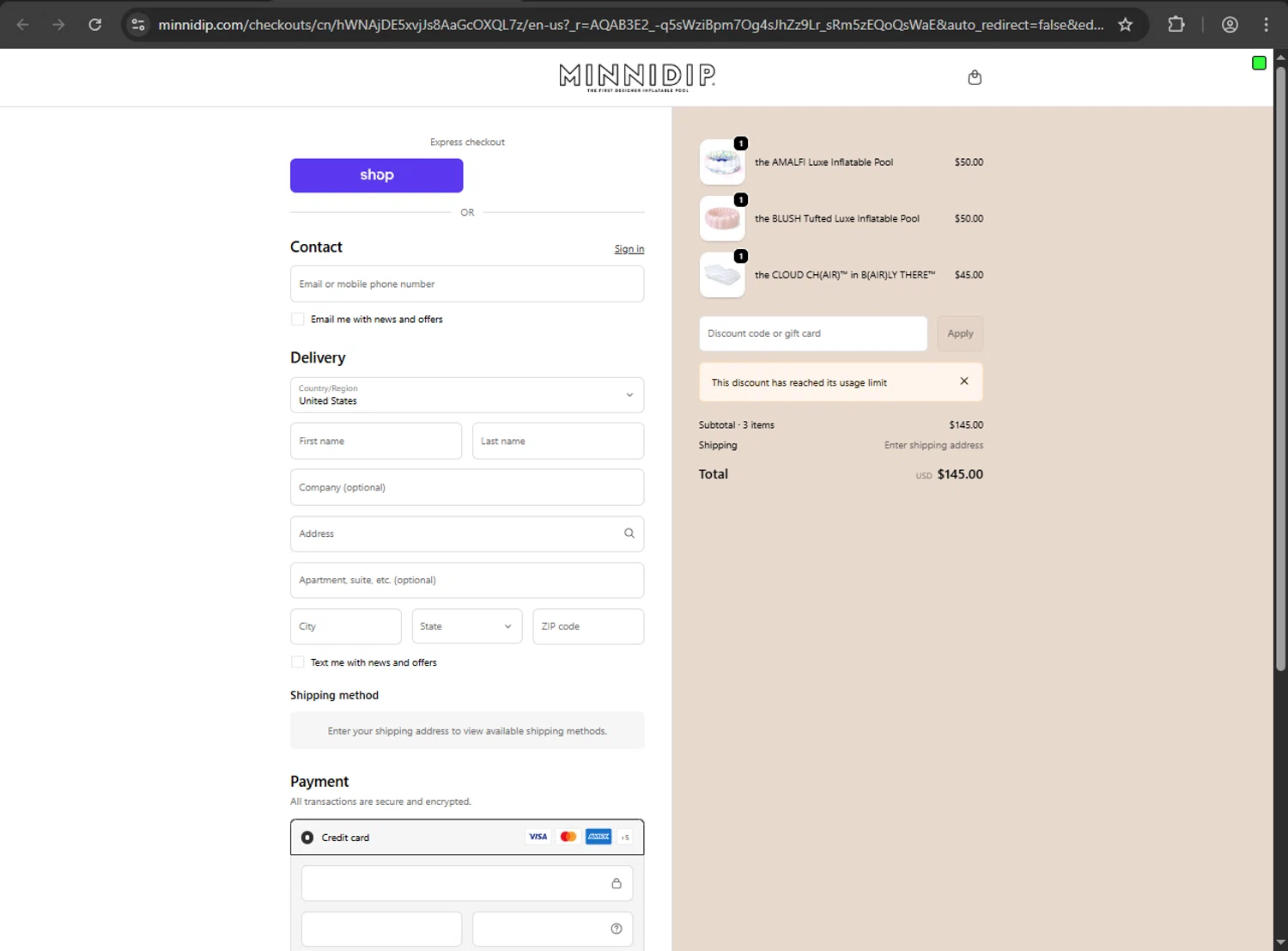Focus the card security code field
The height and width of the screenshot is (951, 1288).
point(553,929)
